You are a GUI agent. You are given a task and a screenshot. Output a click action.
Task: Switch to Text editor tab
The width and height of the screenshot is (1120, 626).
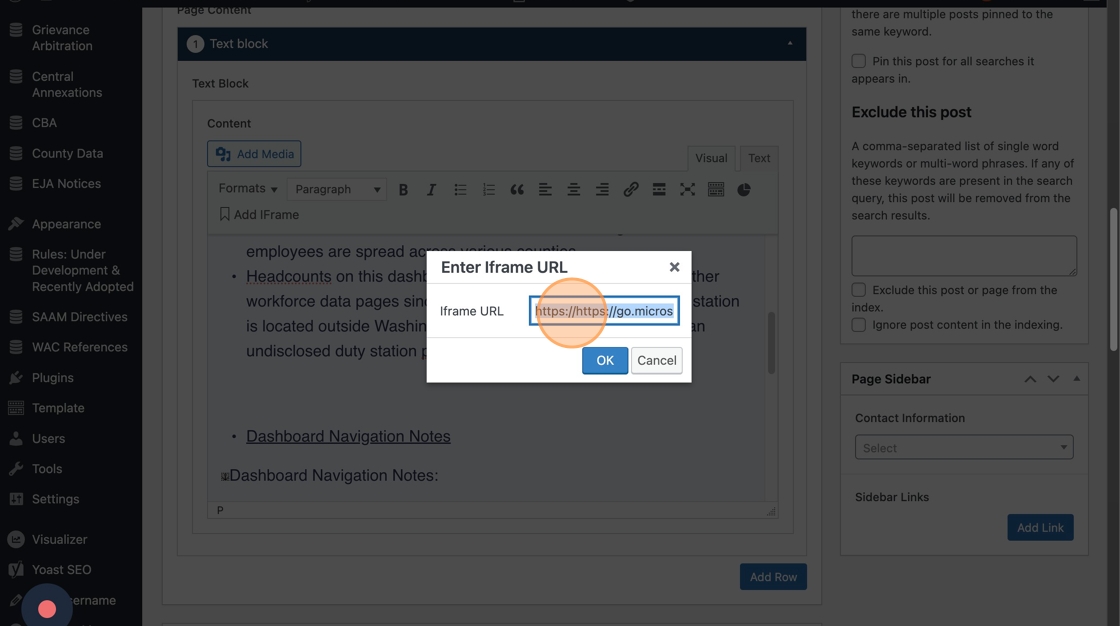pyautogui.click(x=759, y=158)
